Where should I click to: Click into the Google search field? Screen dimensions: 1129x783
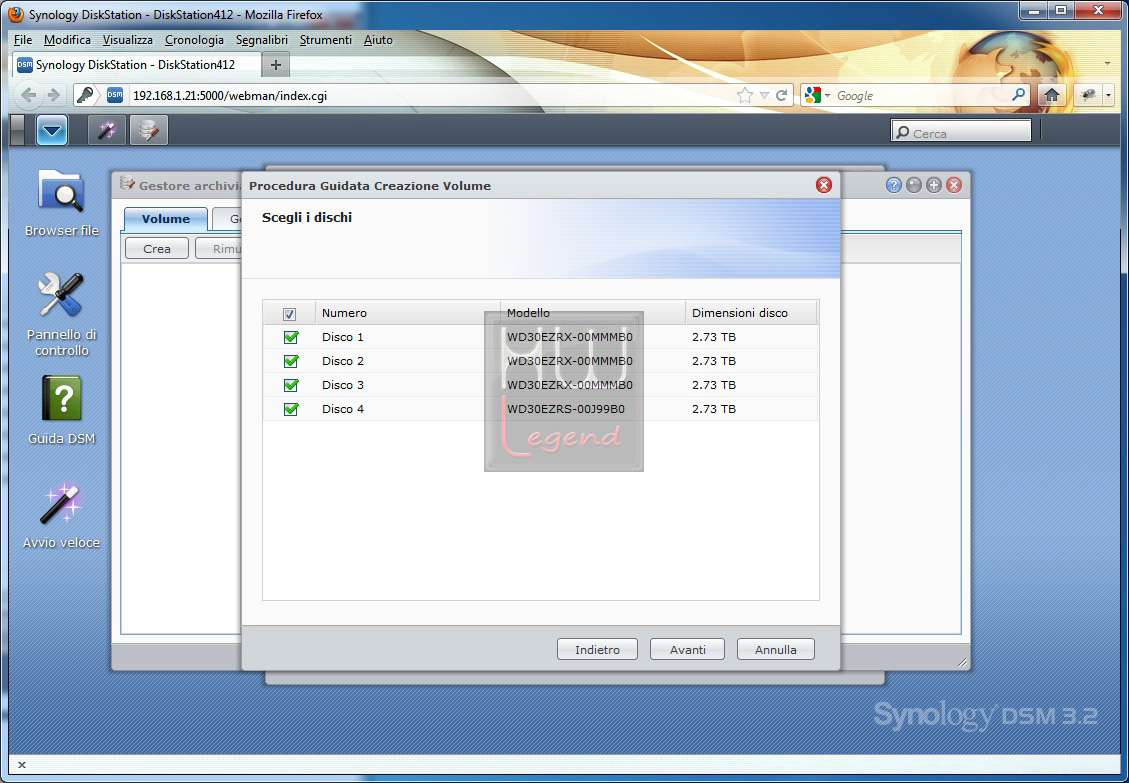[x=922, y=95]
